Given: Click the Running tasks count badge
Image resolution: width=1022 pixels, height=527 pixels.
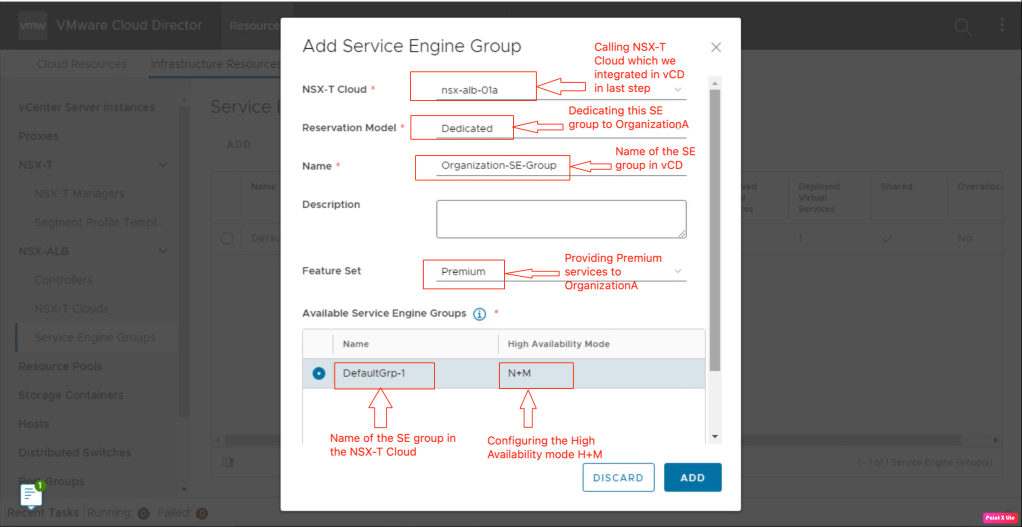Looking at the screenshot, I should click(143, 513).
